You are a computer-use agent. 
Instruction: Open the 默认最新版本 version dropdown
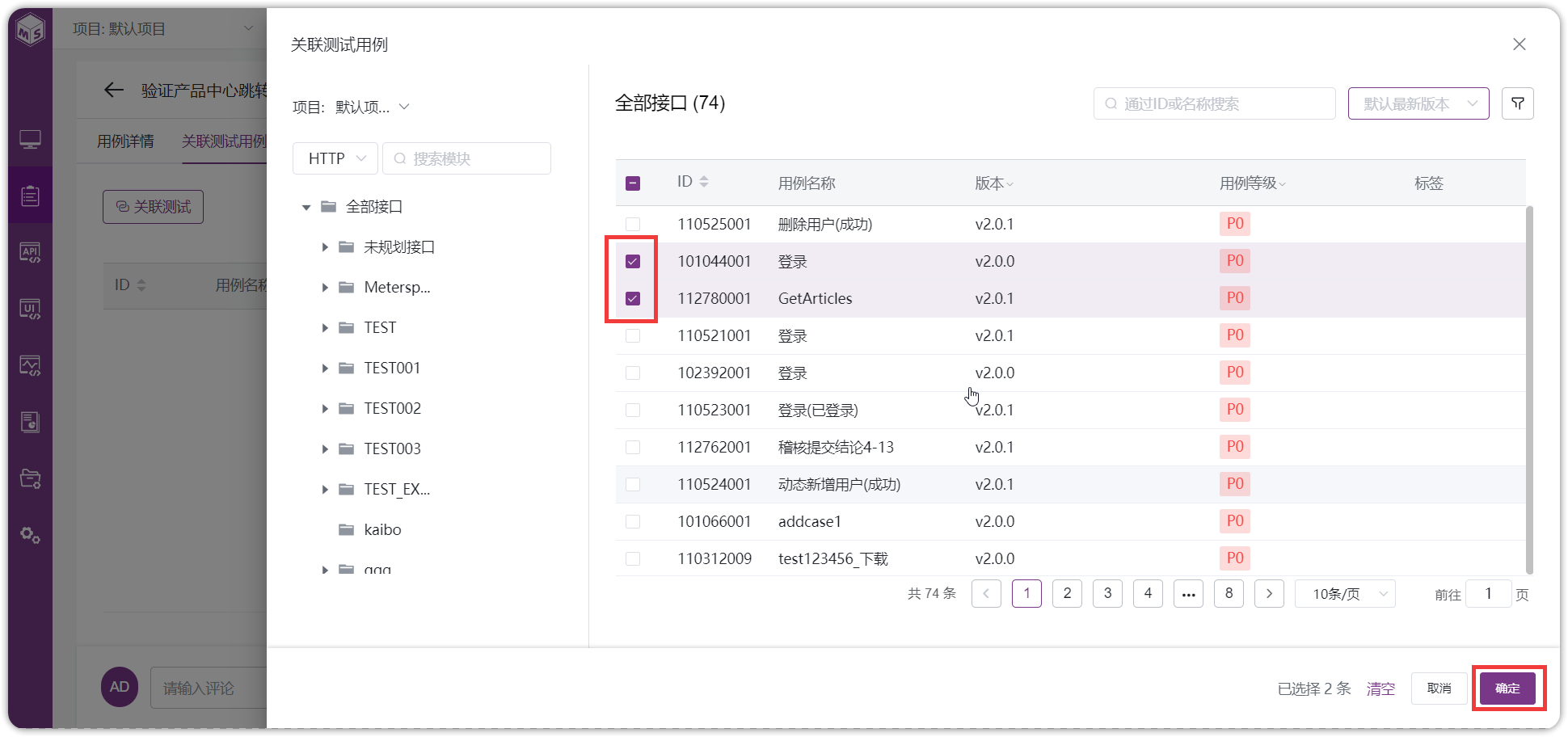[1418, 103]
